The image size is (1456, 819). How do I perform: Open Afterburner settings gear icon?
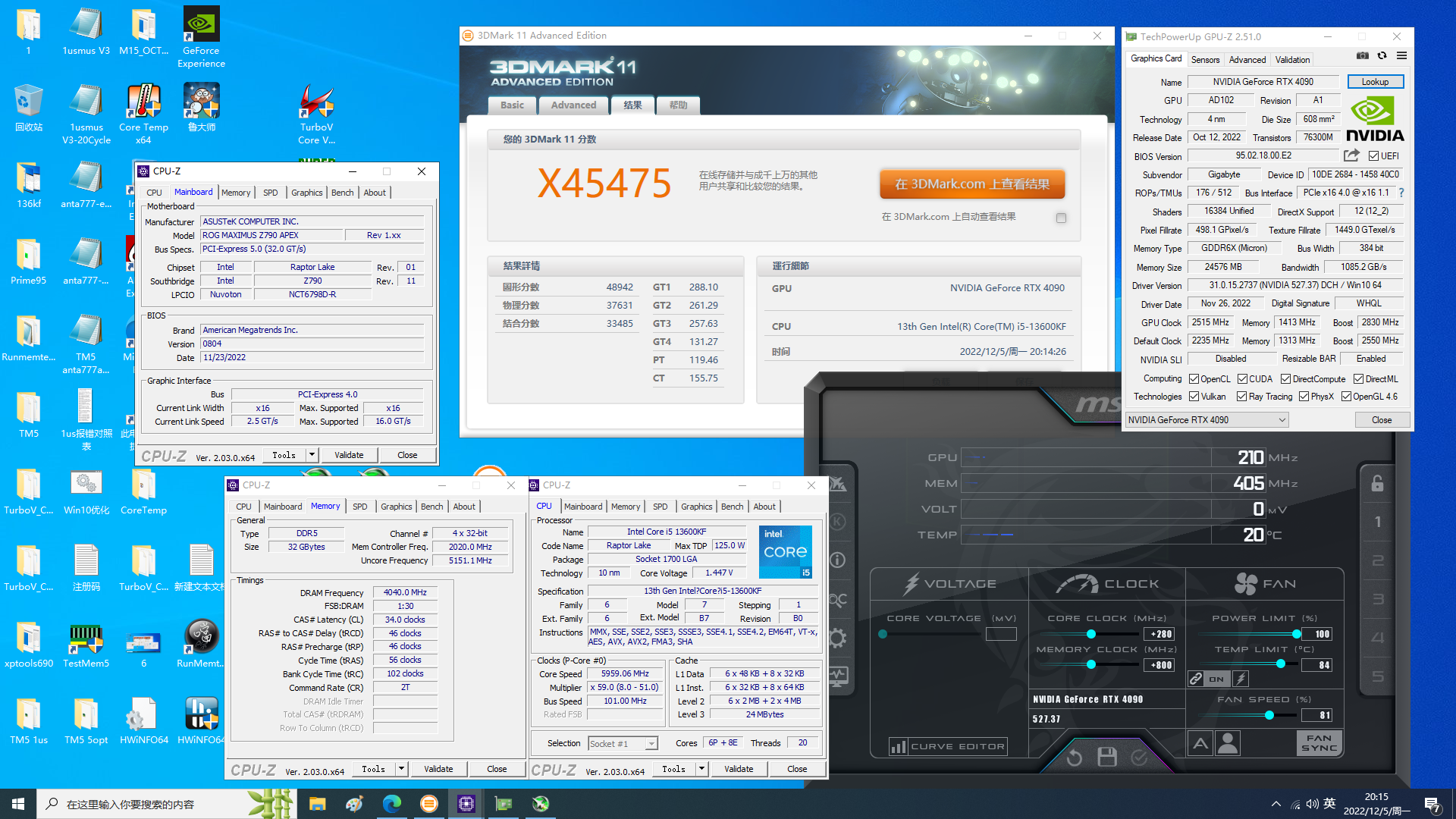tap(837, 638)
